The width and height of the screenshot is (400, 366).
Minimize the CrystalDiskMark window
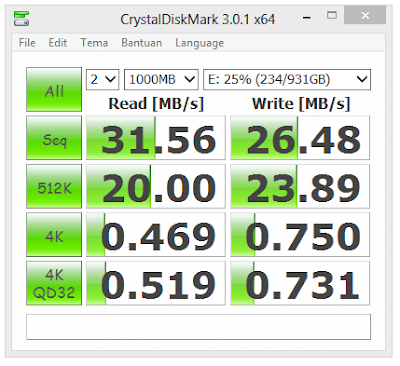click(x=307, y=16)
